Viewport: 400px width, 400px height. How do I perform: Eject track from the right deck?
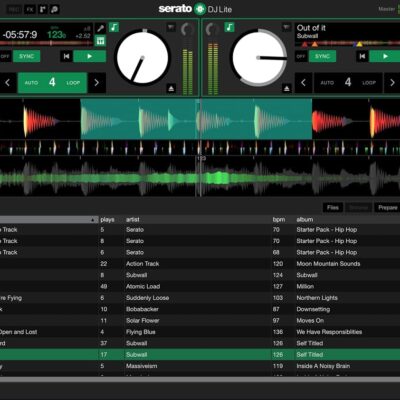tap(286, 89)
